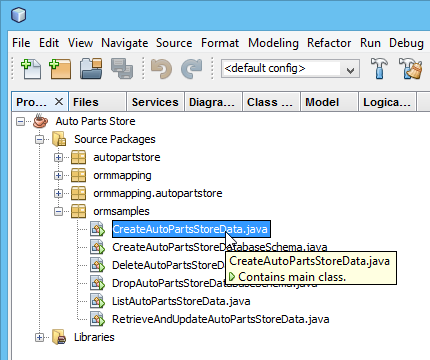Switch to the Diagrams tab
The image size is (430, 360).
point(213,102)
